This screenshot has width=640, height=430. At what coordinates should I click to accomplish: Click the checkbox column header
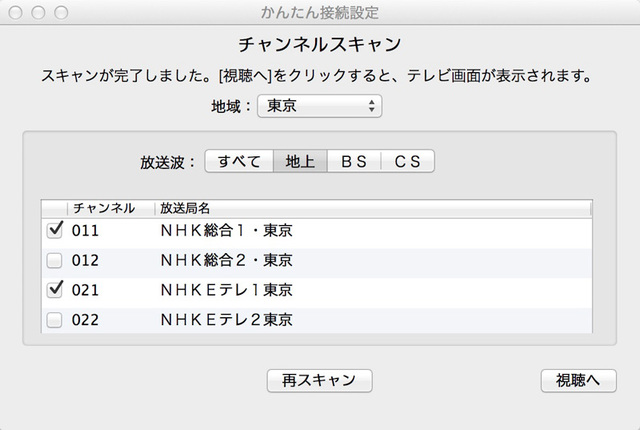pyautogui.click(x=54, y=208)
